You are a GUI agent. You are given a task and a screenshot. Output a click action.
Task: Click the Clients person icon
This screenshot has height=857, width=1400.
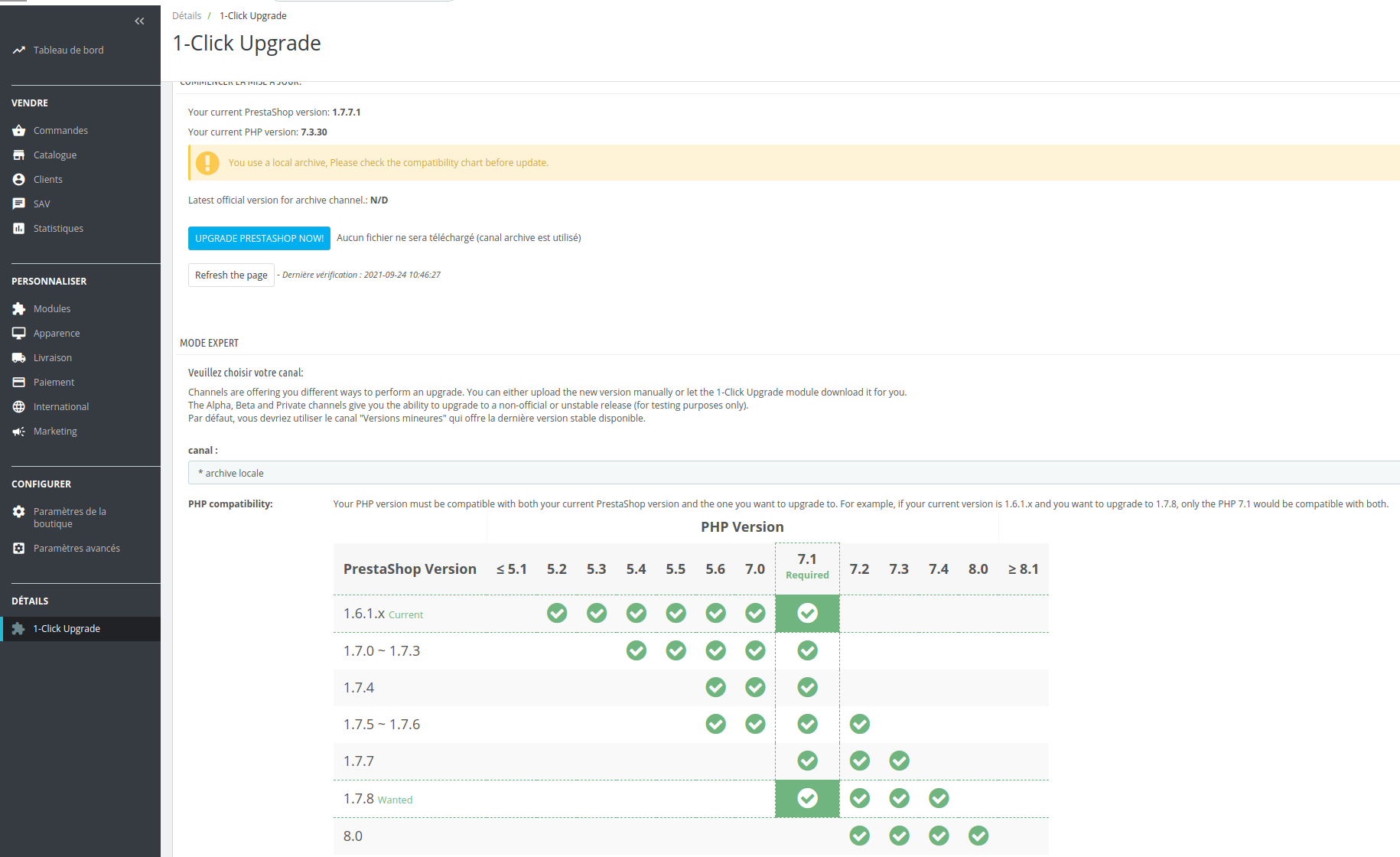point(19,180)
